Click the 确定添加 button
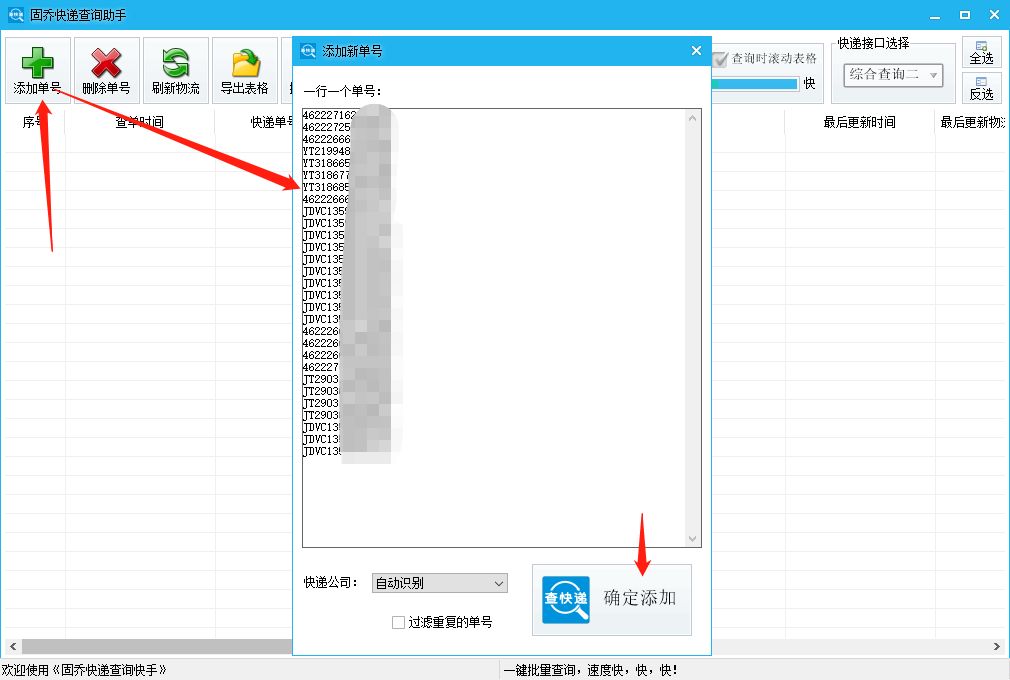 (x=612, y=600)
